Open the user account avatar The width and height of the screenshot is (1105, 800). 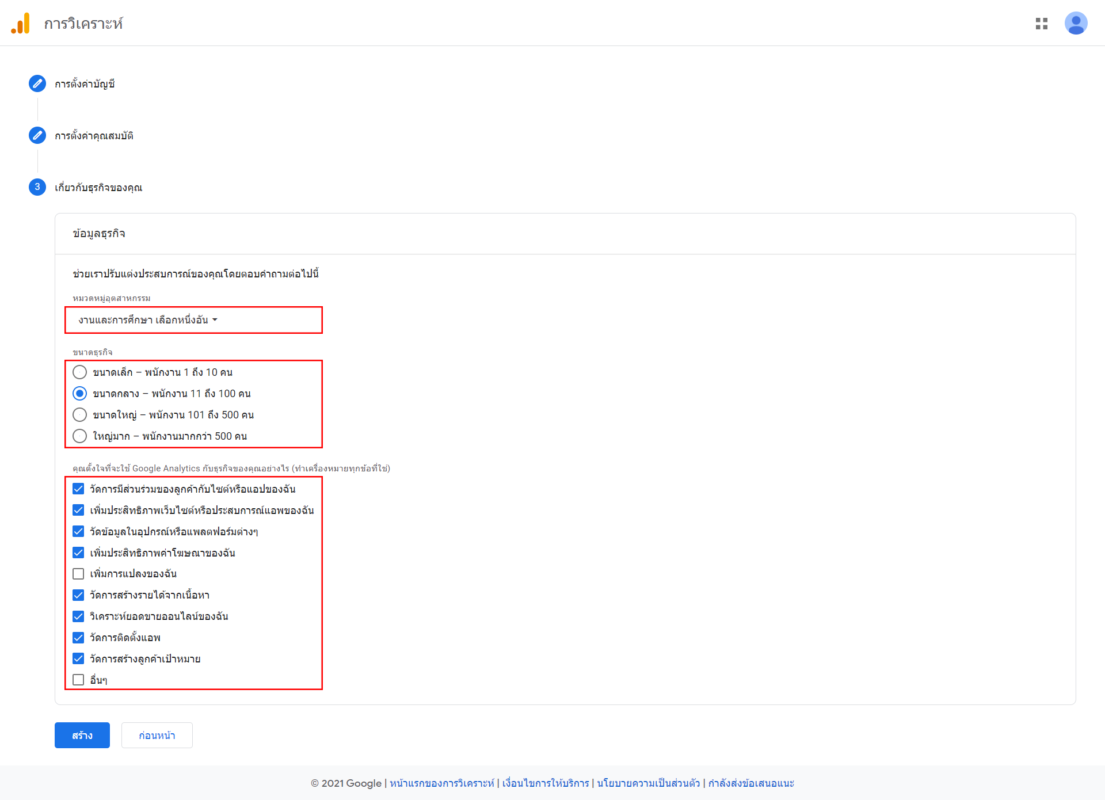pyautogui.click(x=1076, y=23)
